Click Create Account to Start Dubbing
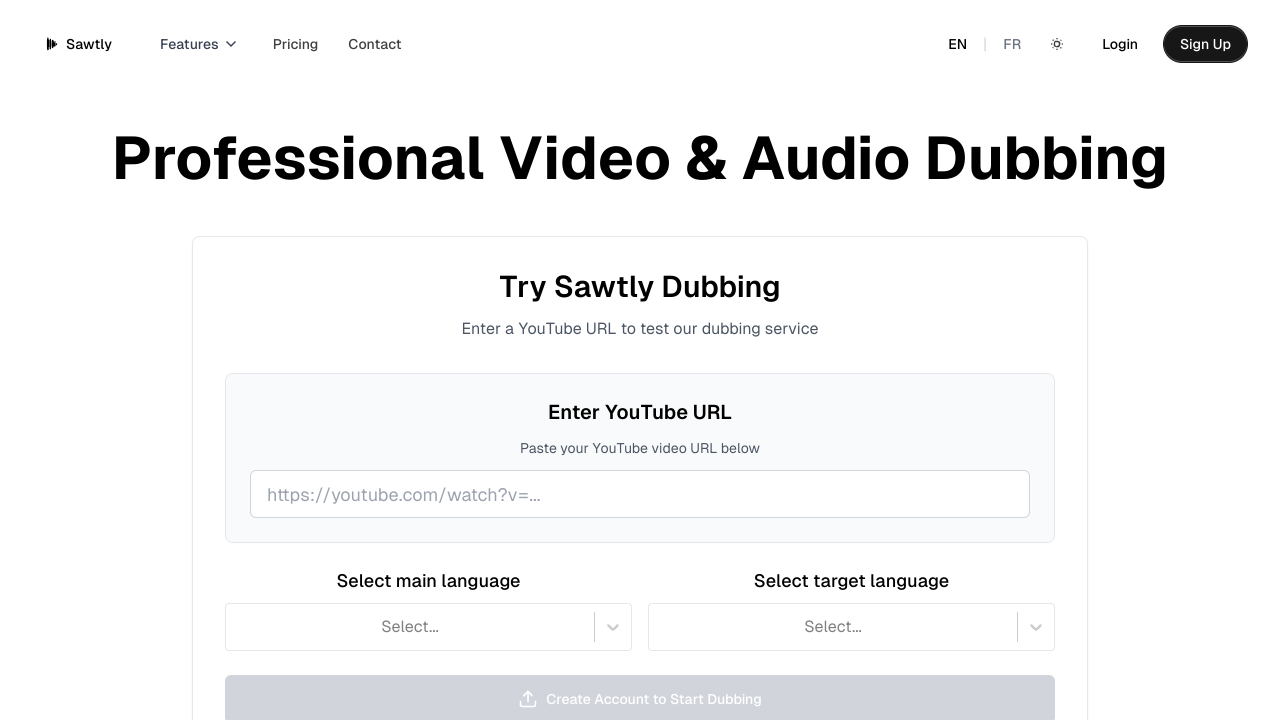The width and height of the screenshot is (1280, 720). coord(653,699)
